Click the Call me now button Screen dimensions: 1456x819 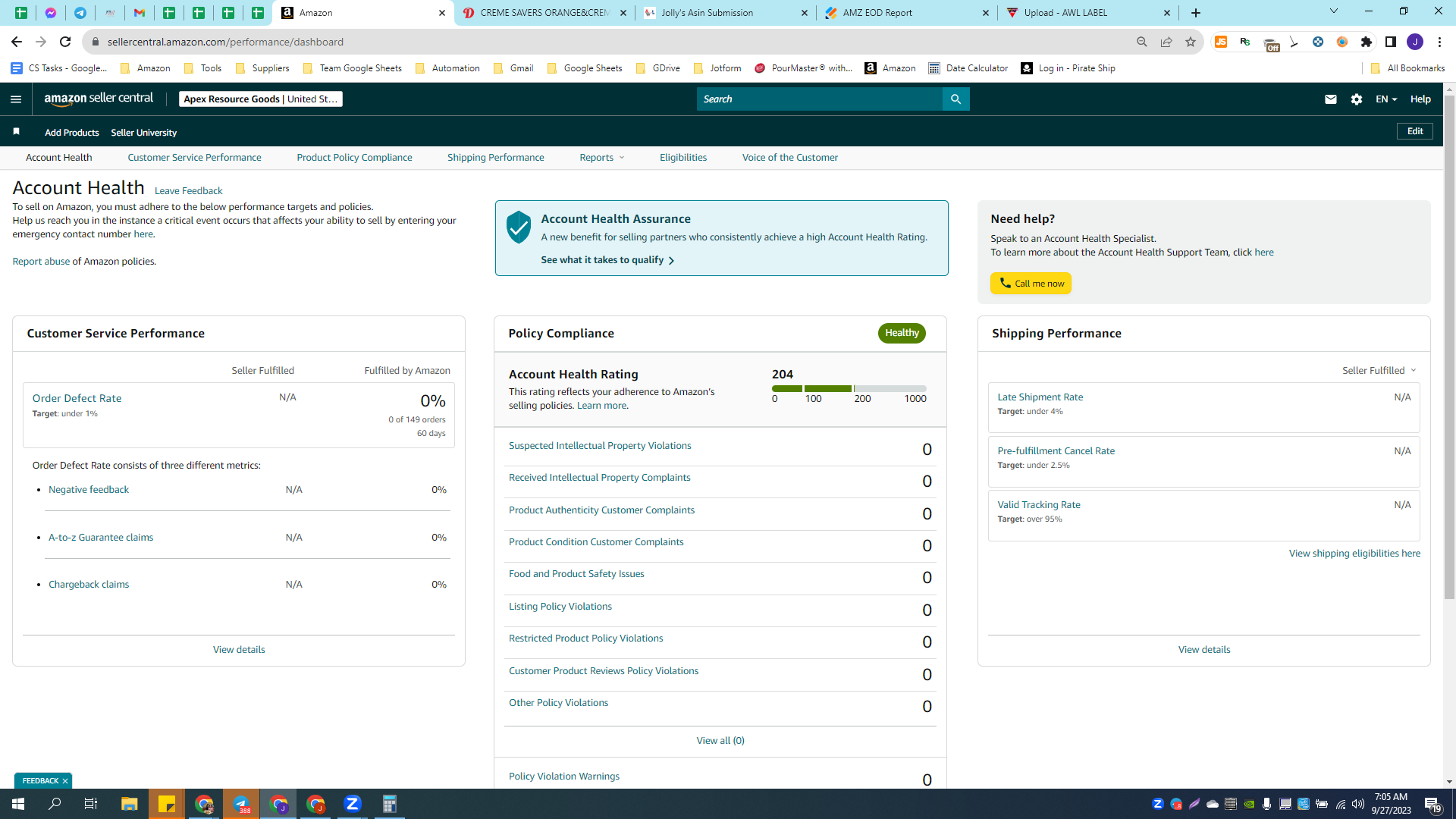(1031, 284)
